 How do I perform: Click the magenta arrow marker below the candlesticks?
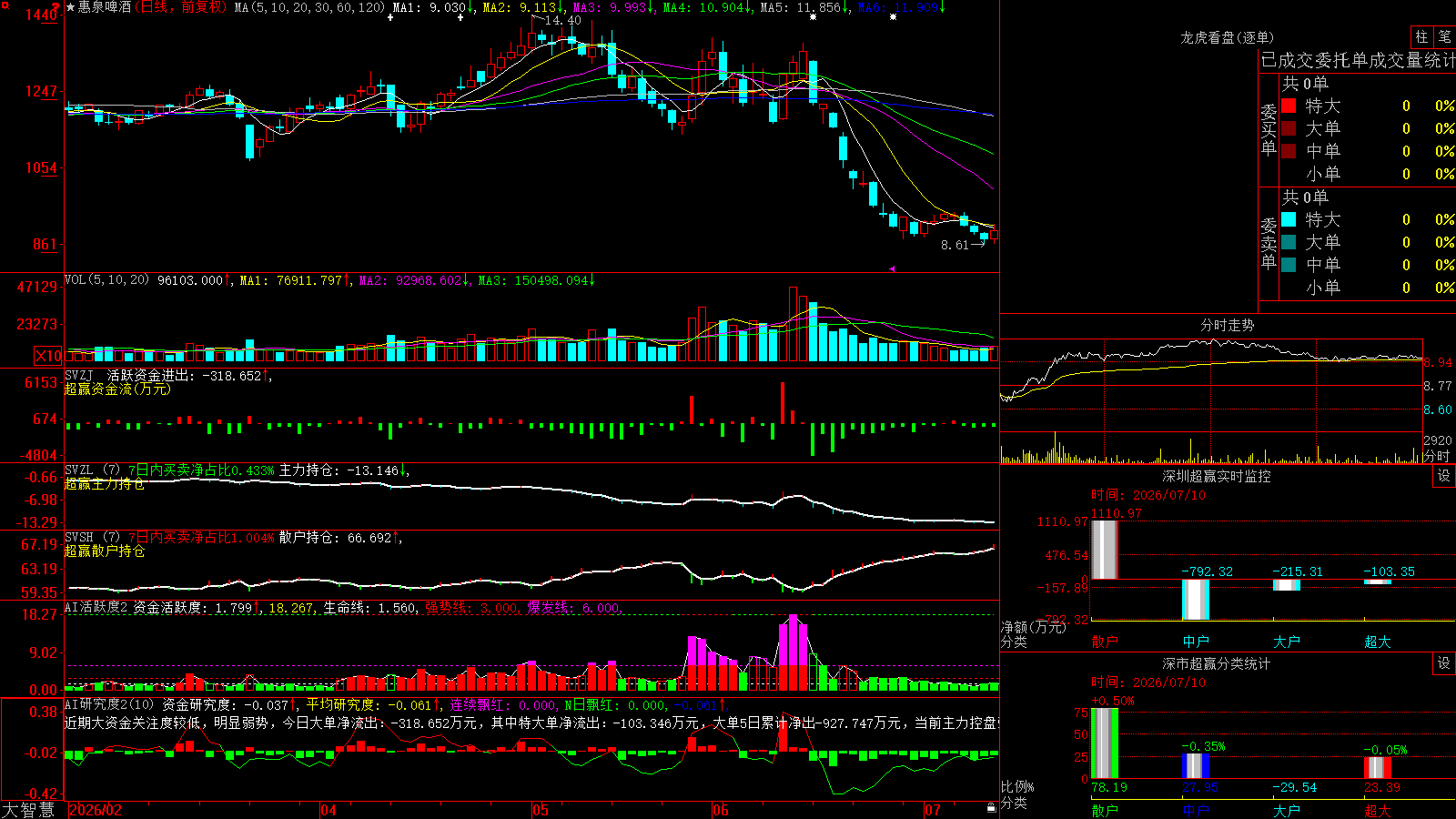pos(892,268)
